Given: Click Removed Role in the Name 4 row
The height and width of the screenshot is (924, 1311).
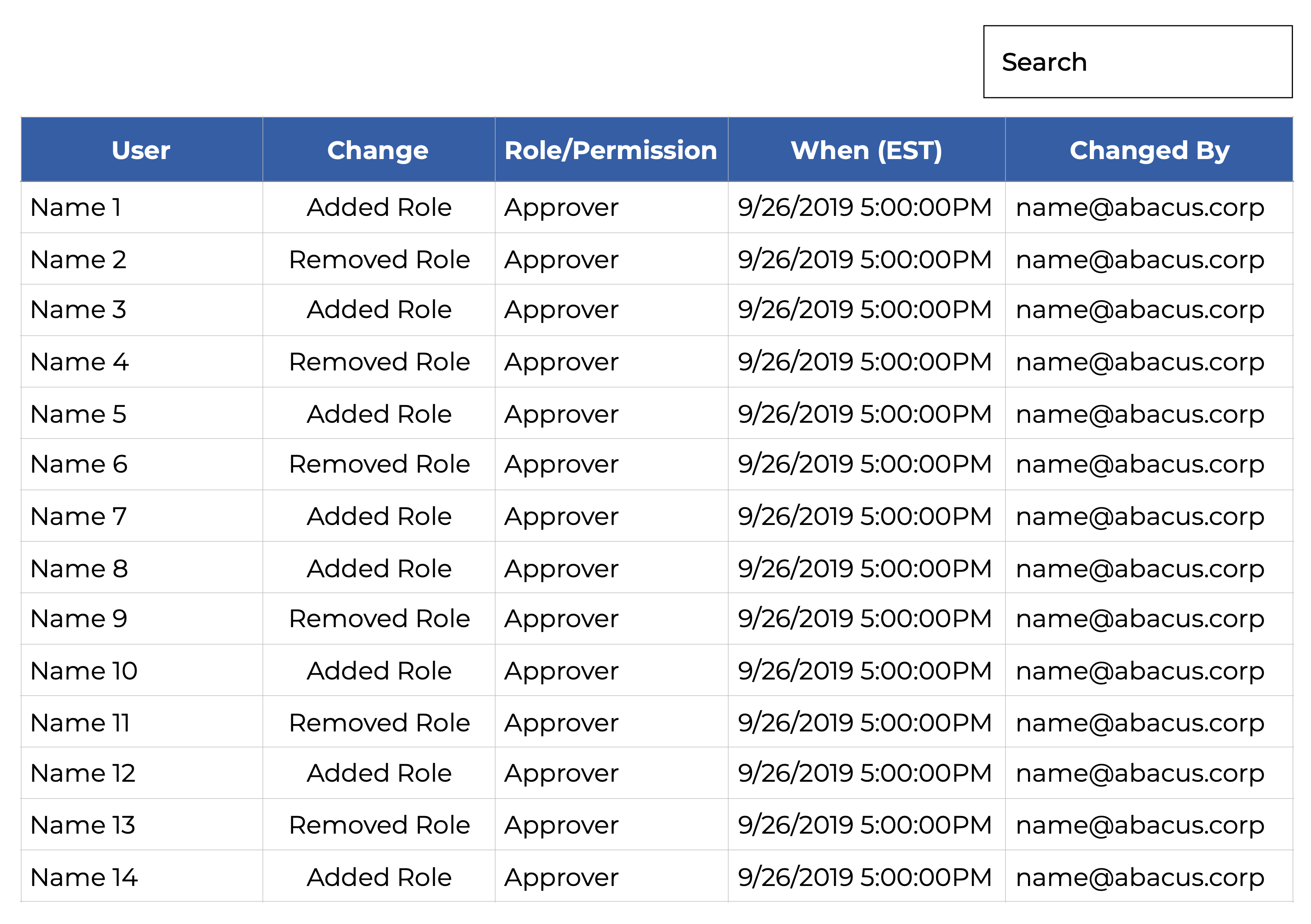Looking at the screenshot, I should [x=379, y=362].
